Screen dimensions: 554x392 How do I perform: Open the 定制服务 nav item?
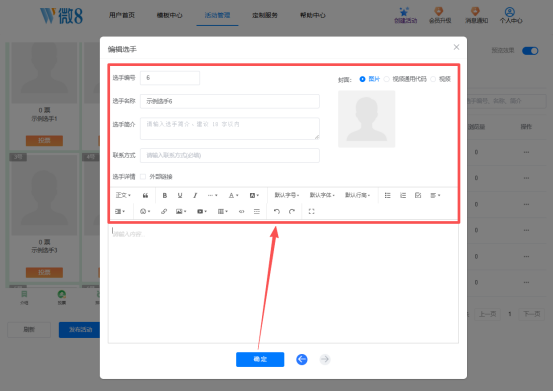[x=265, y=15]
